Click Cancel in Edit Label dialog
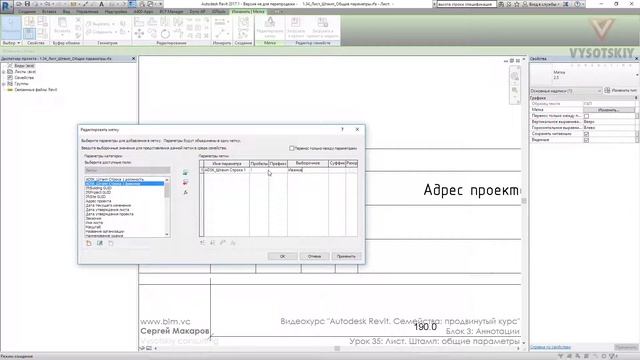 tap(314, 256)
